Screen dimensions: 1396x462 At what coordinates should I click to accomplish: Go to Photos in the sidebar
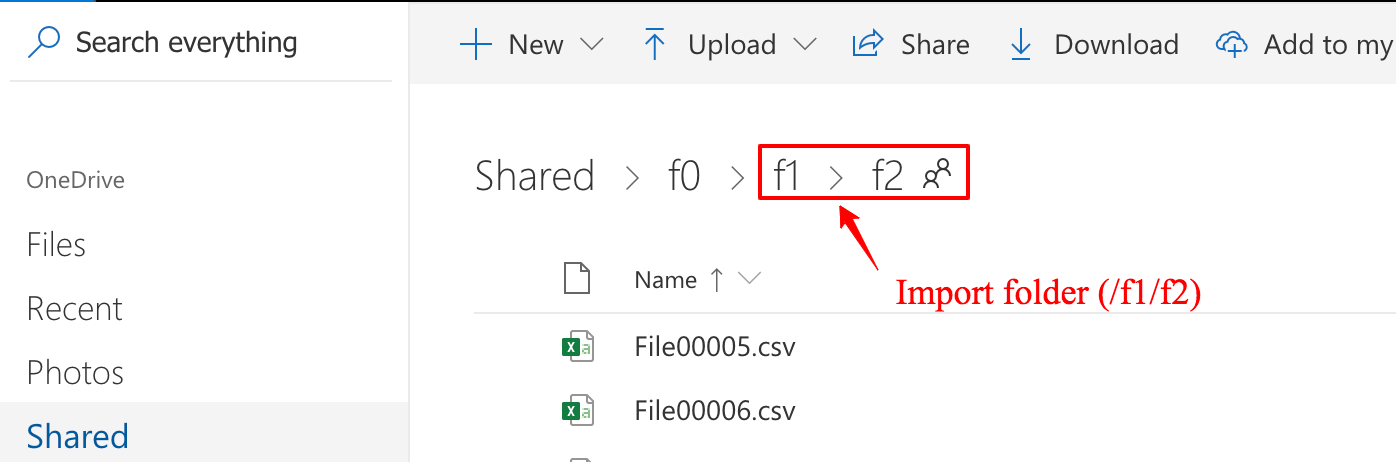pyautogui.click(x=75, y=373)
